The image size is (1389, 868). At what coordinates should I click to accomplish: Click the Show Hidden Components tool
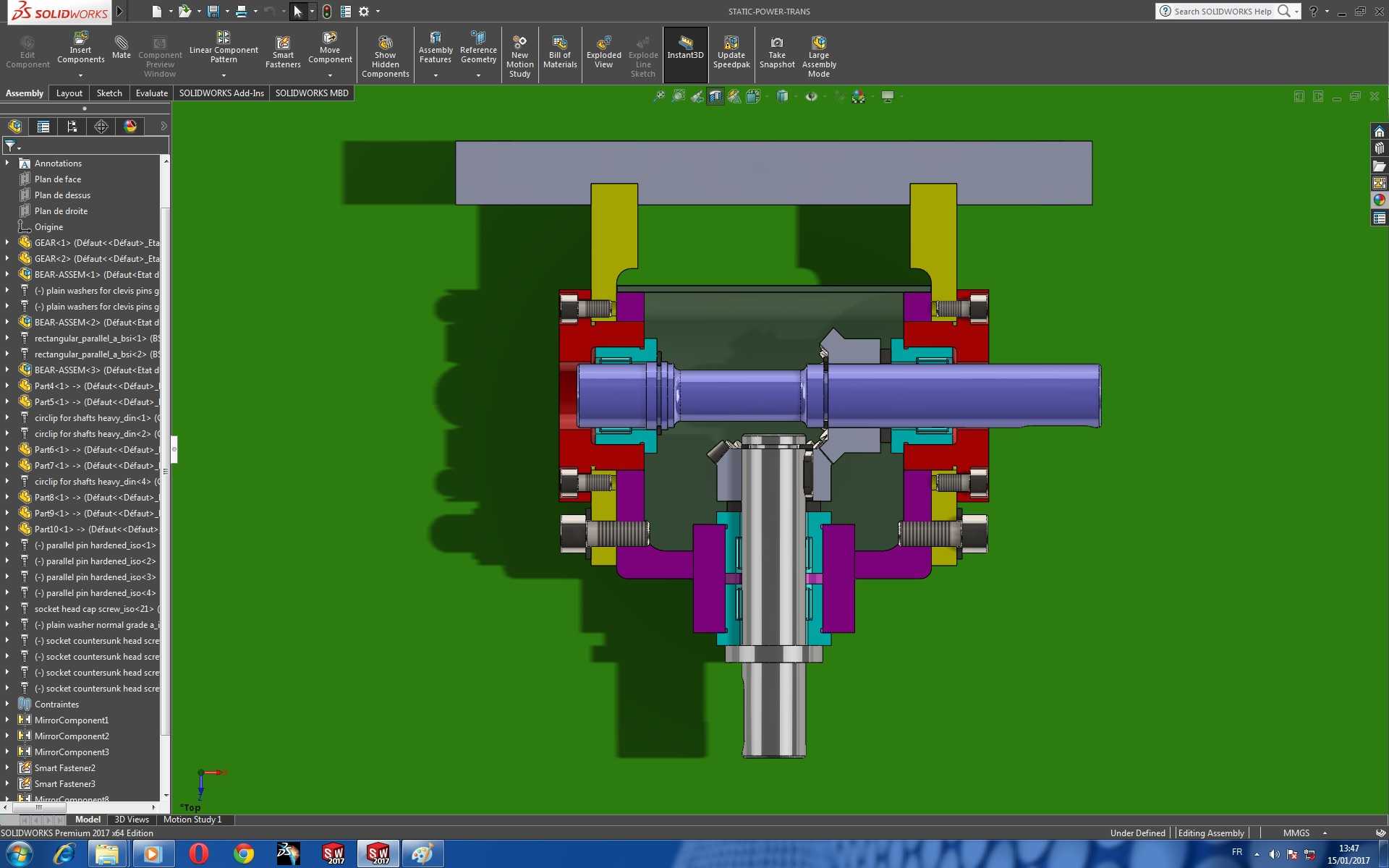[x=385, y=56]
